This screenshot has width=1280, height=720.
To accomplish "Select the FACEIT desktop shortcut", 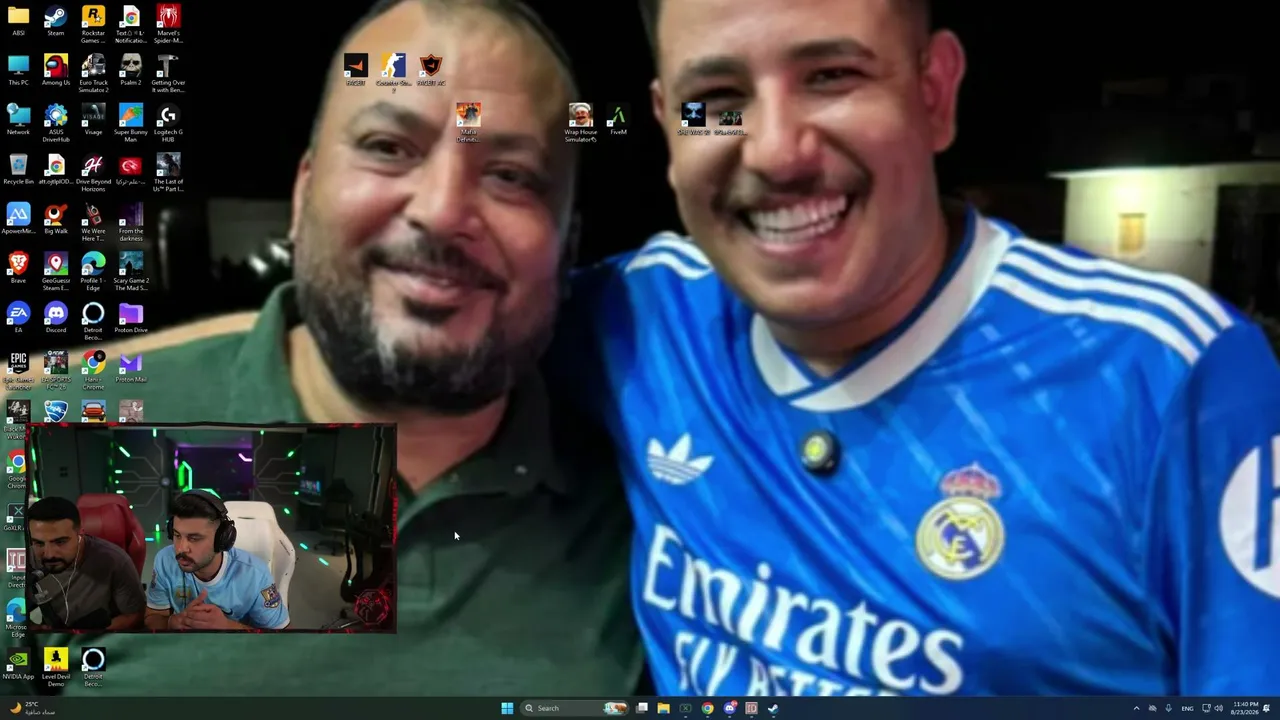I will coord(355,70).
